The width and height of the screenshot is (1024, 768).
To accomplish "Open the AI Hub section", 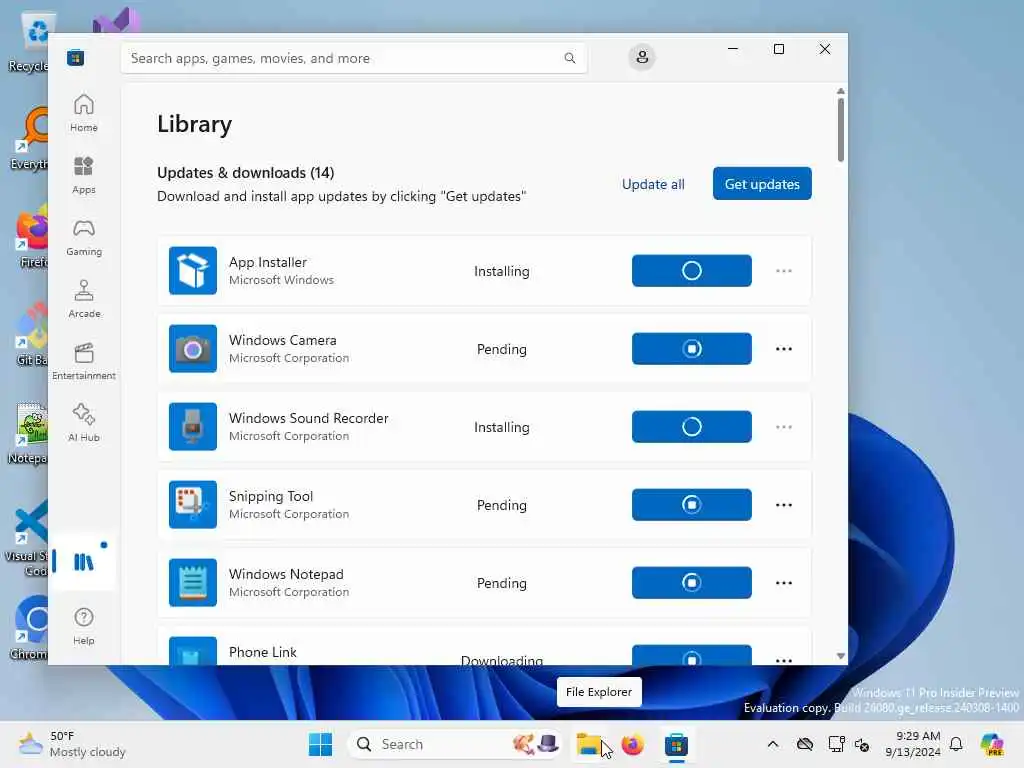I will 84,423.
